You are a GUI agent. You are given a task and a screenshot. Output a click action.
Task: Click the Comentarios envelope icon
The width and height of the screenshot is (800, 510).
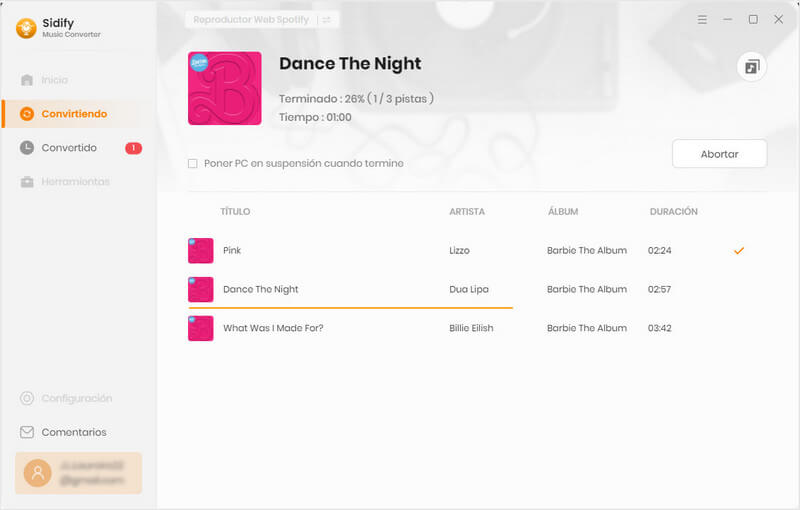(x=27, y=432)
